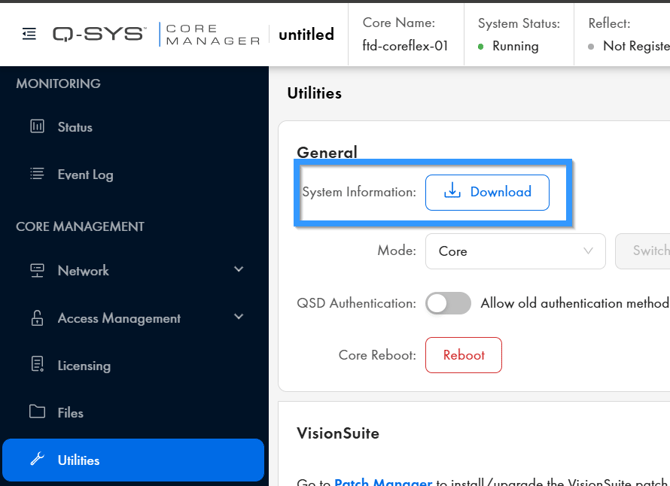Click the Access Management padlock icon
The height and width of the screenshot is (486, 670).
coord(37,318)
